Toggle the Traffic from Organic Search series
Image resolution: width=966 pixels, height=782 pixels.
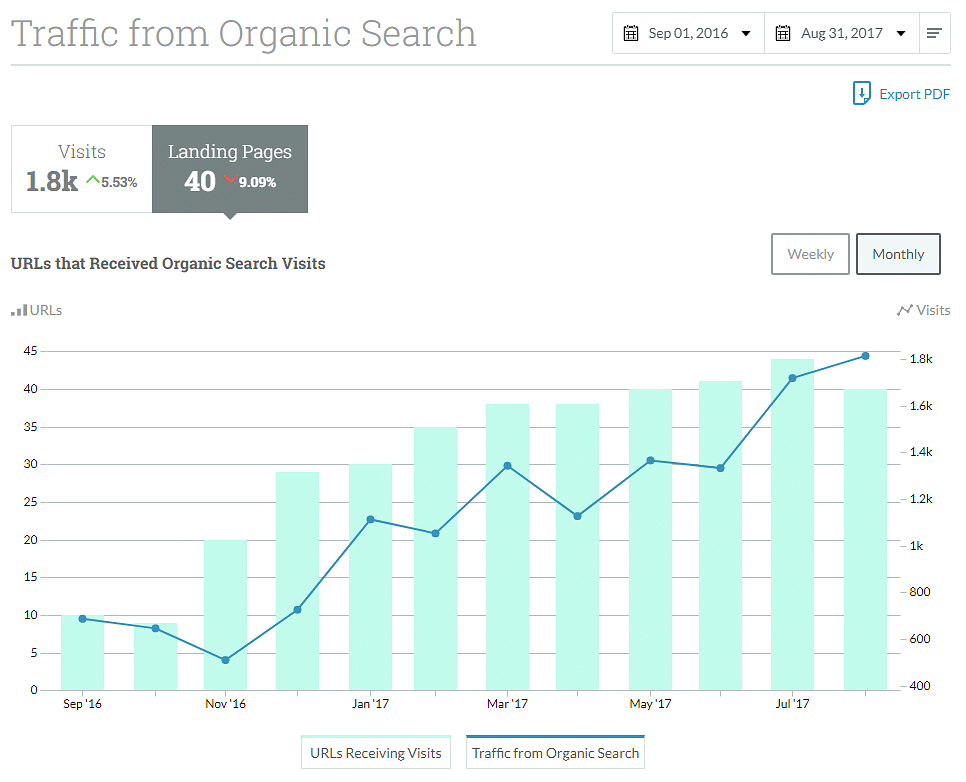(x=555, y=753)
